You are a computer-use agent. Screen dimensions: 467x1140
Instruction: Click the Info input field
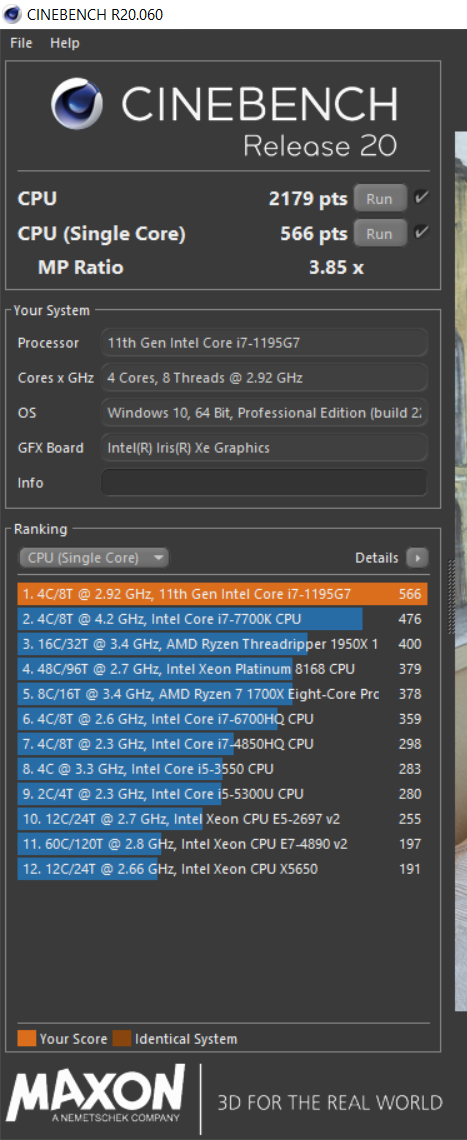(x=263, y=483)
